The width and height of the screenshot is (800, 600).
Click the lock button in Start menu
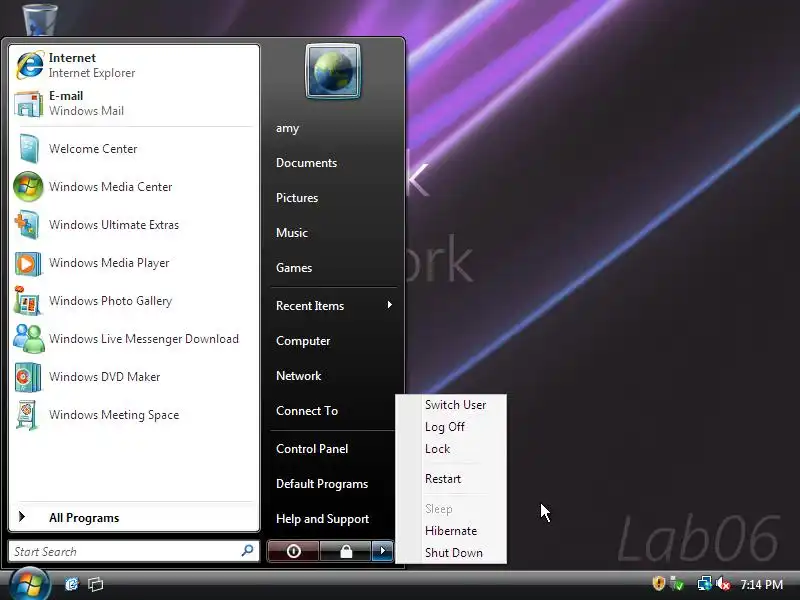(346, 551)
